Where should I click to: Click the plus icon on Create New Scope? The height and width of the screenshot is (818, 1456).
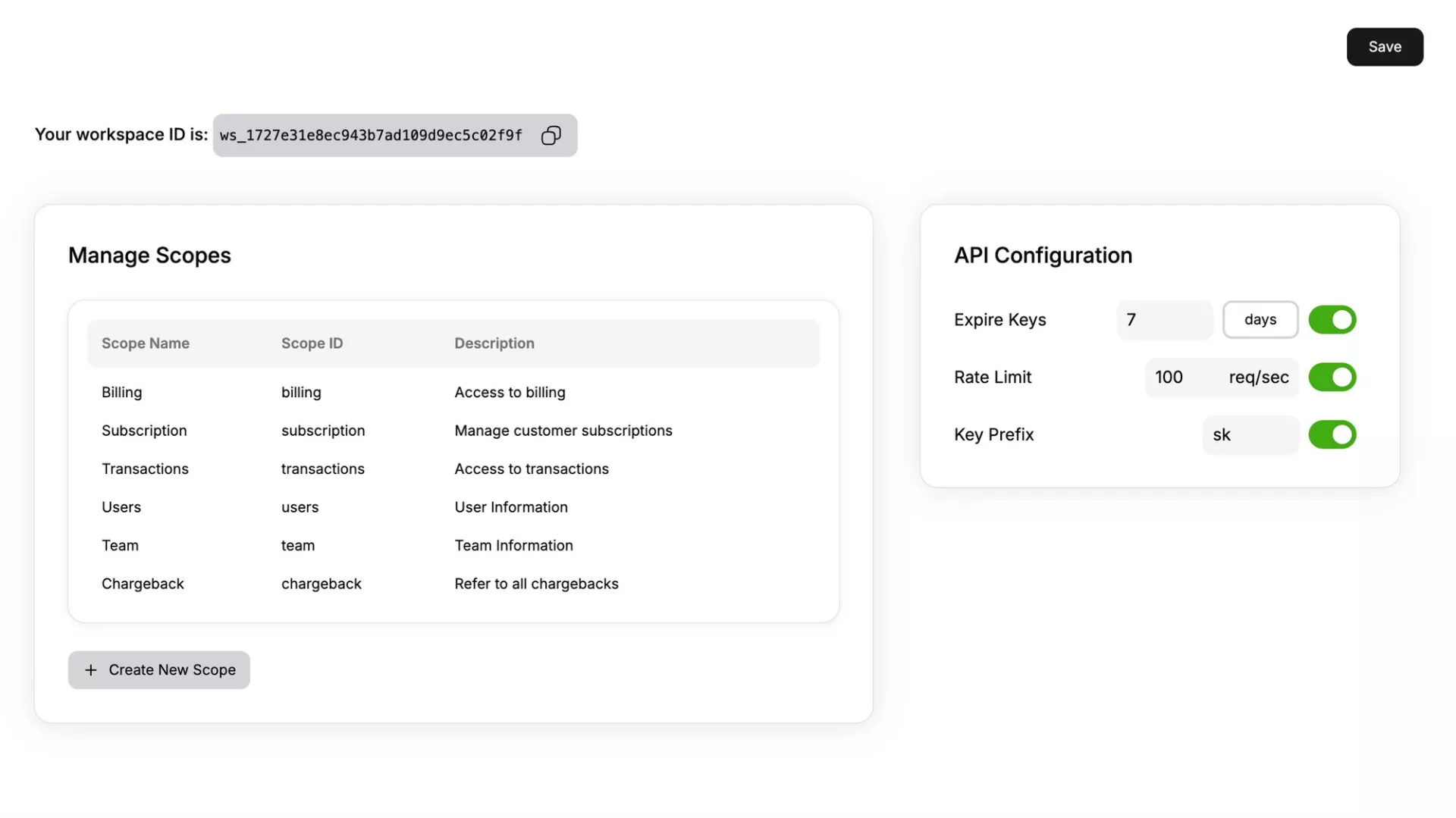(x=91, y=670)
